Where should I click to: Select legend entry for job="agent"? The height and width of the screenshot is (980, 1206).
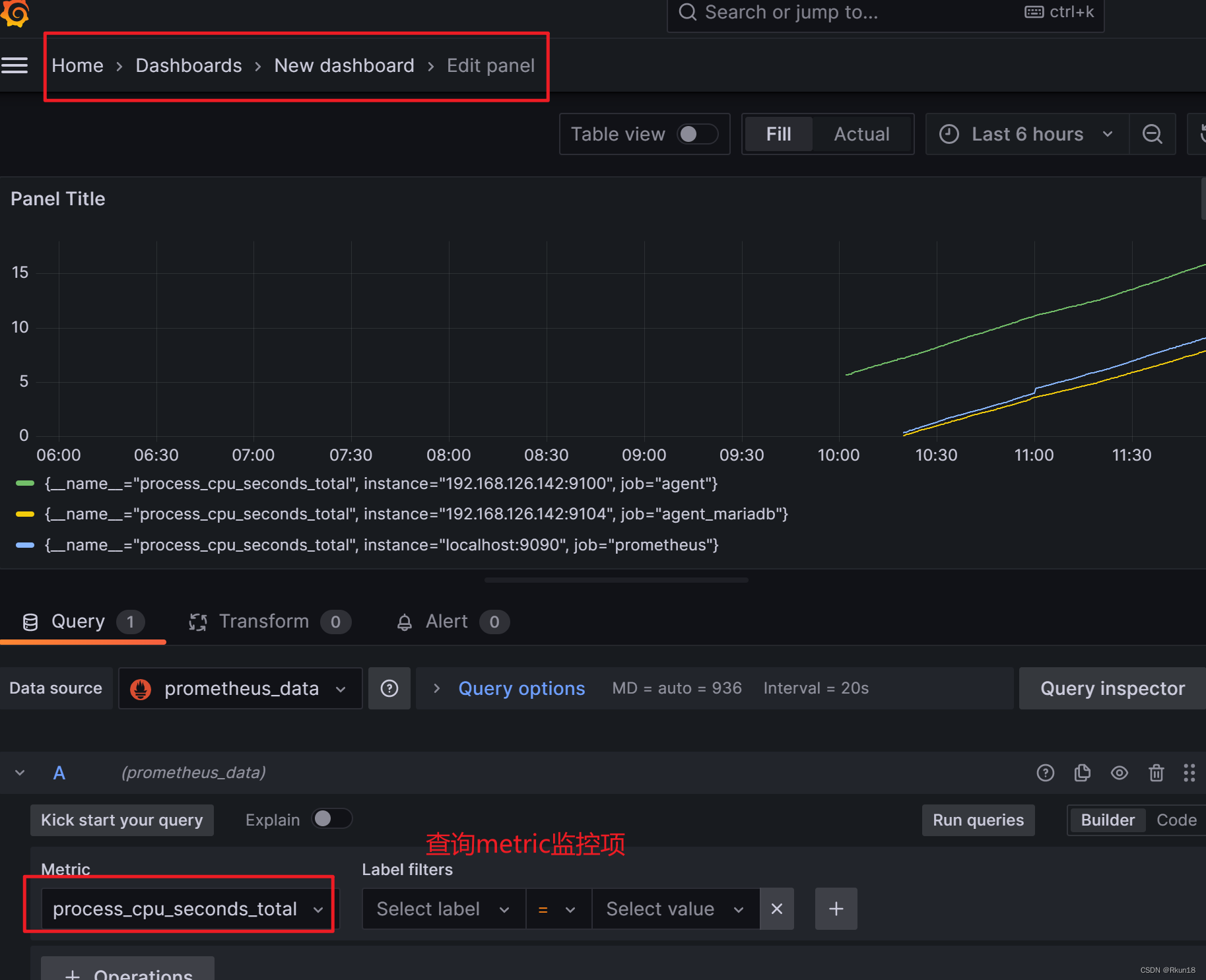click(381, 484)
